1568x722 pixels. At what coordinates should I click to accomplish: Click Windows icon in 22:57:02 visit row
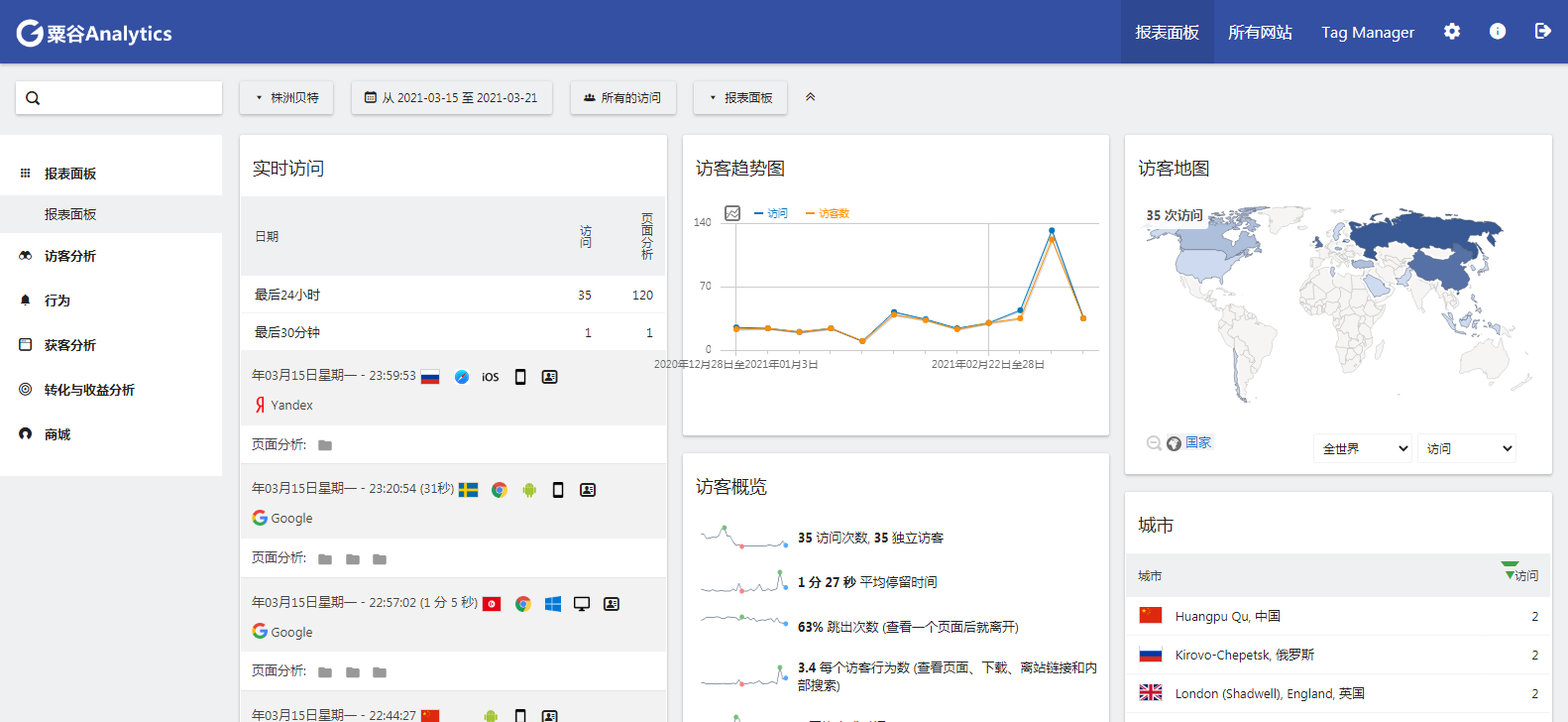(553, 604)
